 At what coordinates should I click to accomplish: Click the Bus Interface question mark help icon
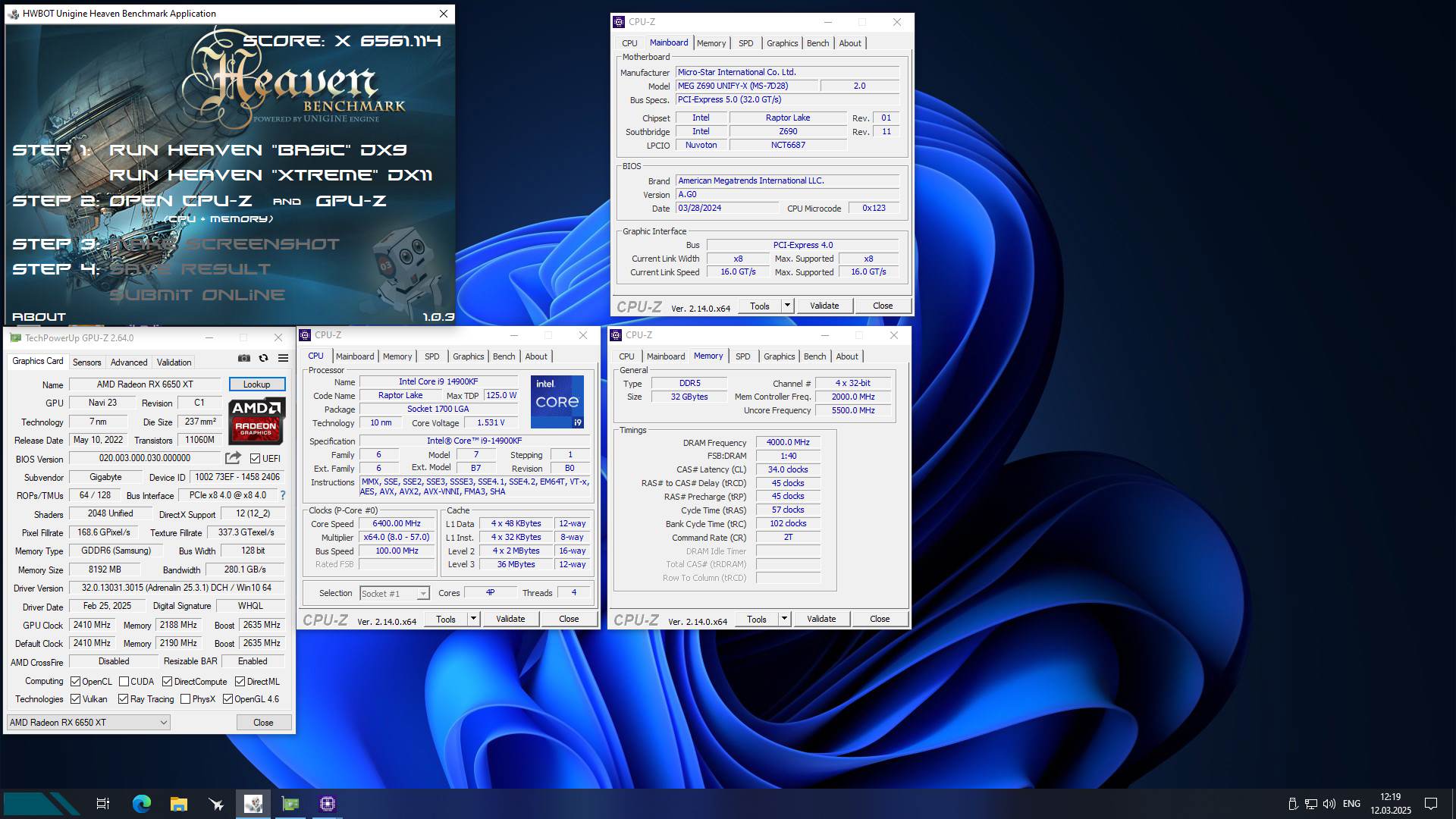pos(283,495)
